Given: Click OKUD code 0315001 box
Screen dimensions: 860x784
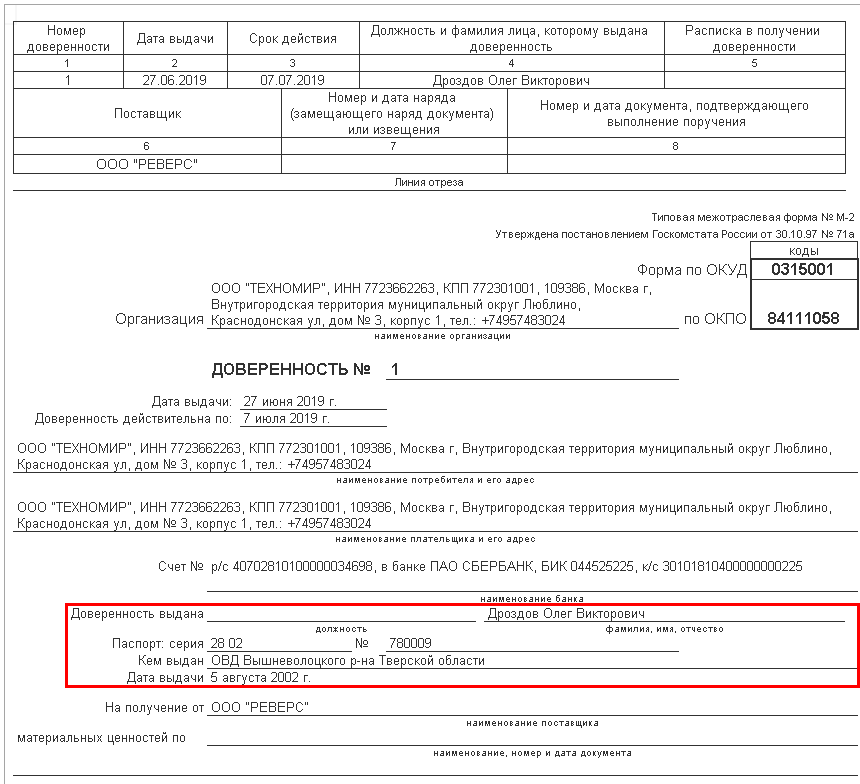Looking at the screenshot, I should pos(804,269).
